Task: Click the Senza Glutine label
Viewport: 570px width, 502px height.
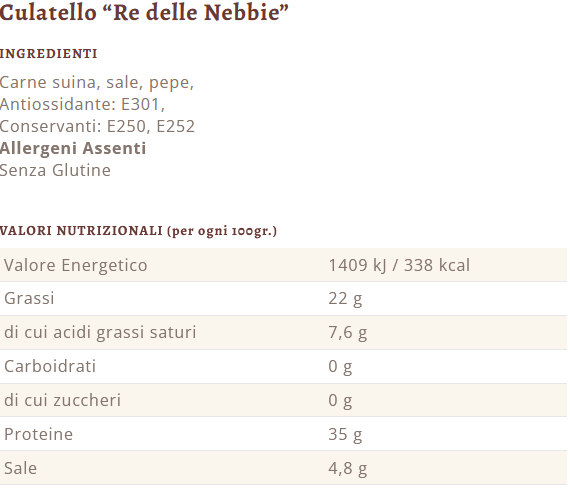Action: 55,170
